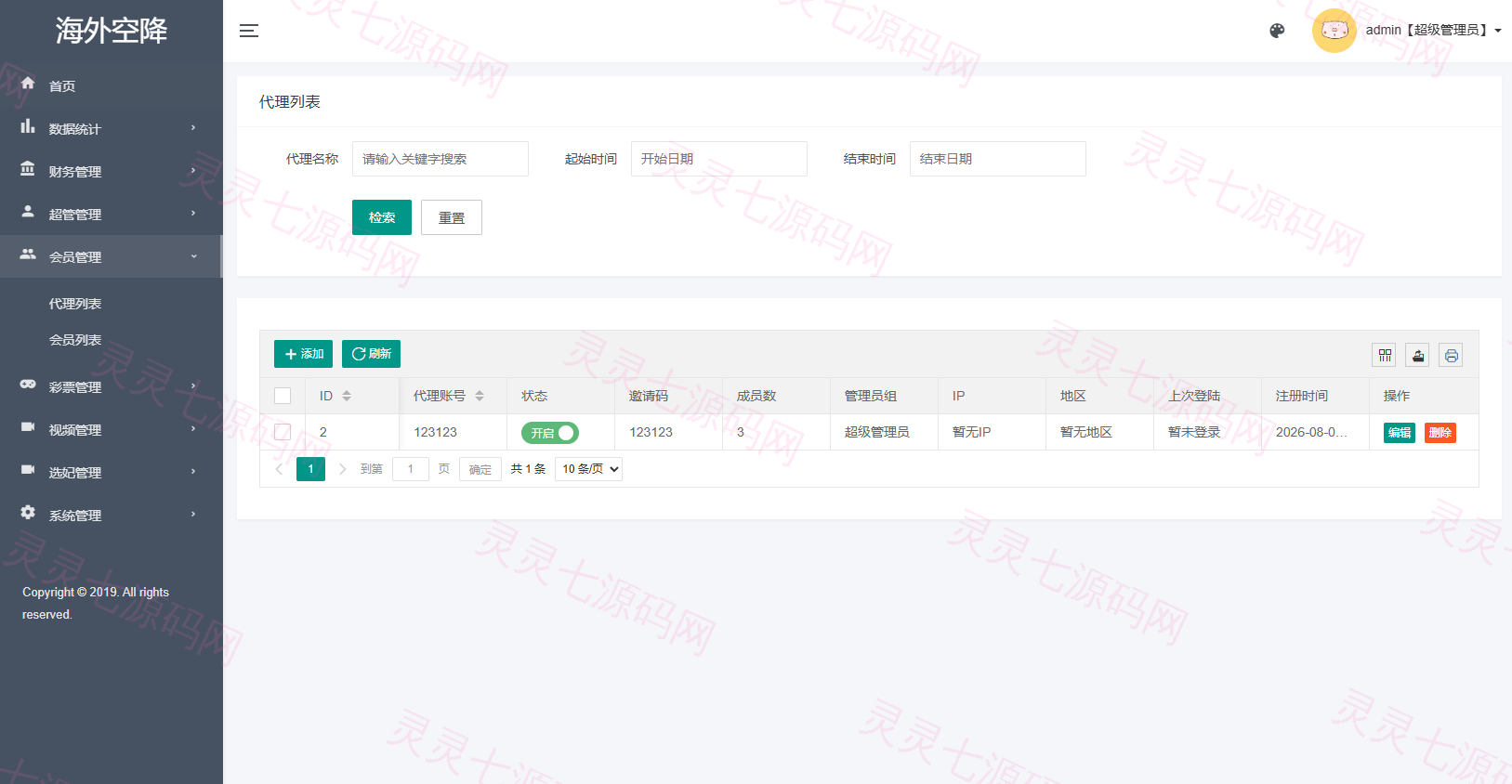The width and height of the screenshot is (1512, 784).
Task: Click the 超管管理 person icon
Action: (28, 212)
